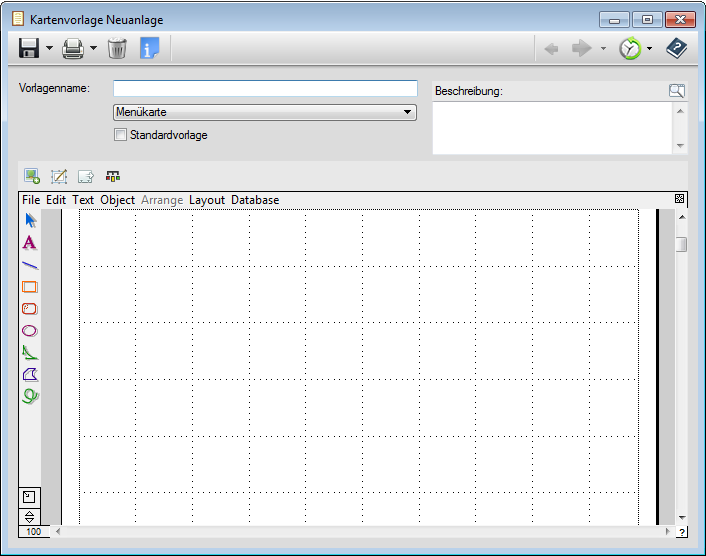The height and width of the screenshot is (556, 706).
Task: Select the green Freehand scribble tool
Action: click(x=30, y=396)
